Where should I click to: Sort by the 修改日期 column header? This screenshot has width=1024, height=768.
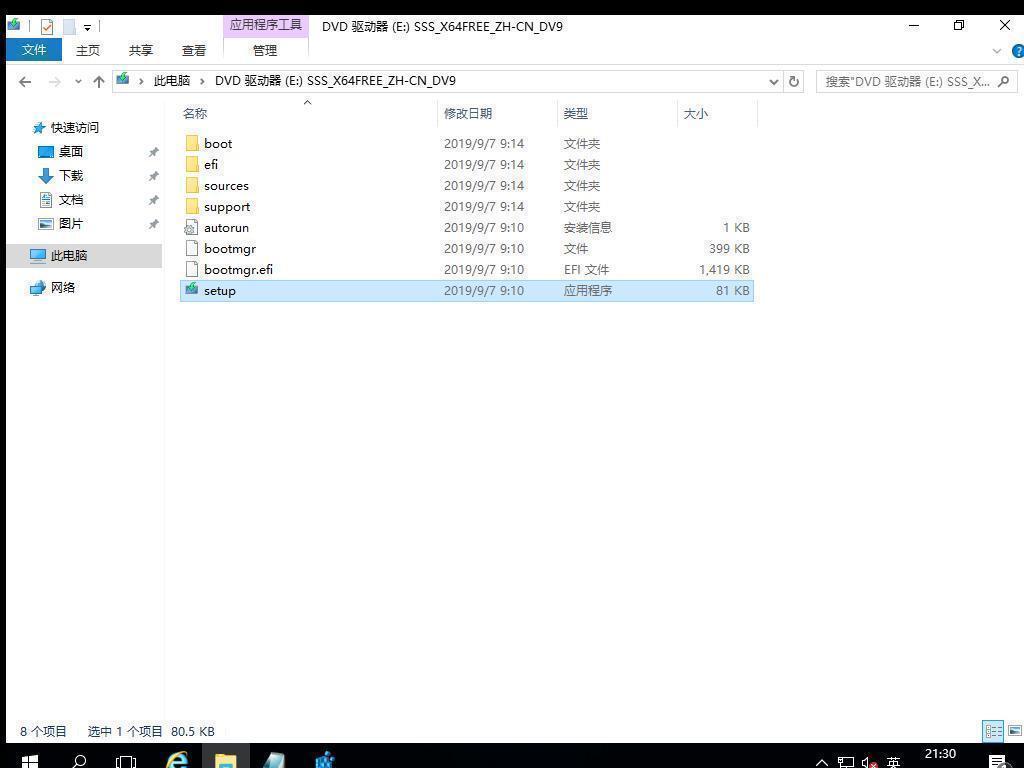[x=468, y=114]
